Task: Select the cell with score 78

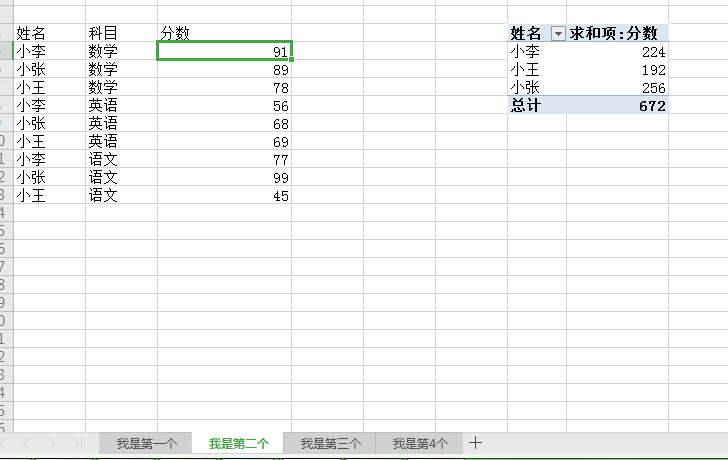Action: click(x=225, y=87)
